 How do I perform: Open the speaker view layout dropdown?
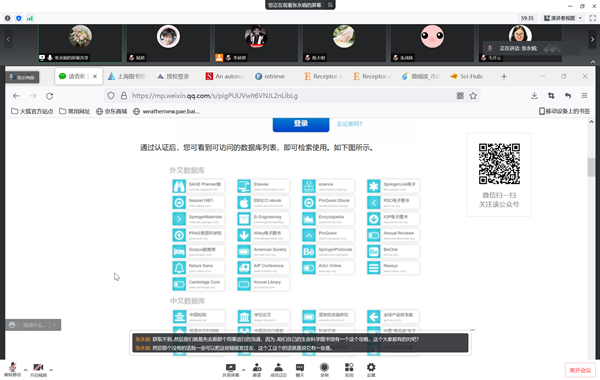(x=563, y=18)
